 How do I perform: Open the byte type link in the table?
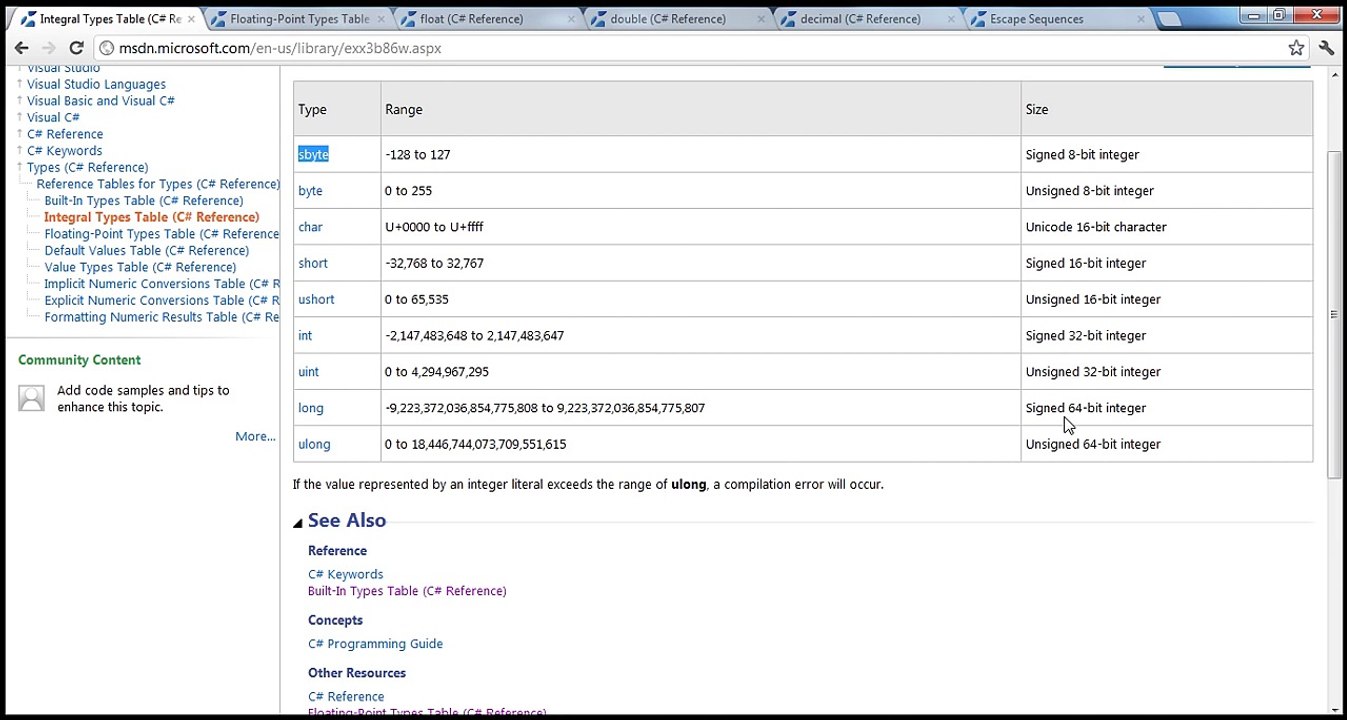[310, 190]
